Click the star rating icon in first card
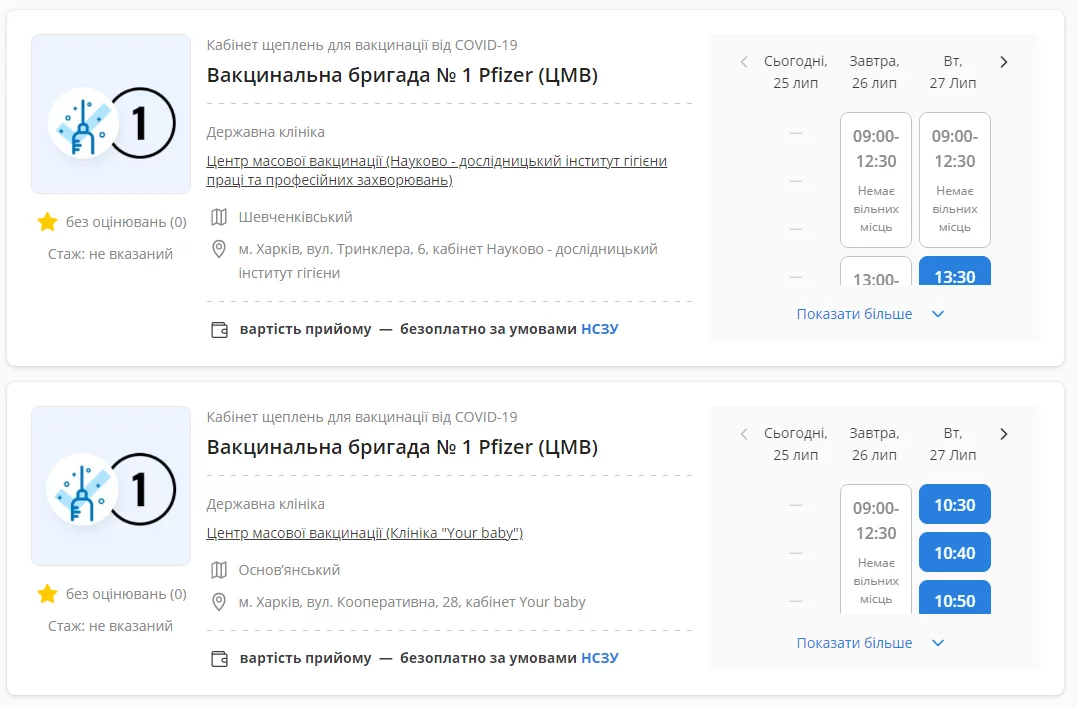This screenshot has width=1077, height=708. [47, 222]
